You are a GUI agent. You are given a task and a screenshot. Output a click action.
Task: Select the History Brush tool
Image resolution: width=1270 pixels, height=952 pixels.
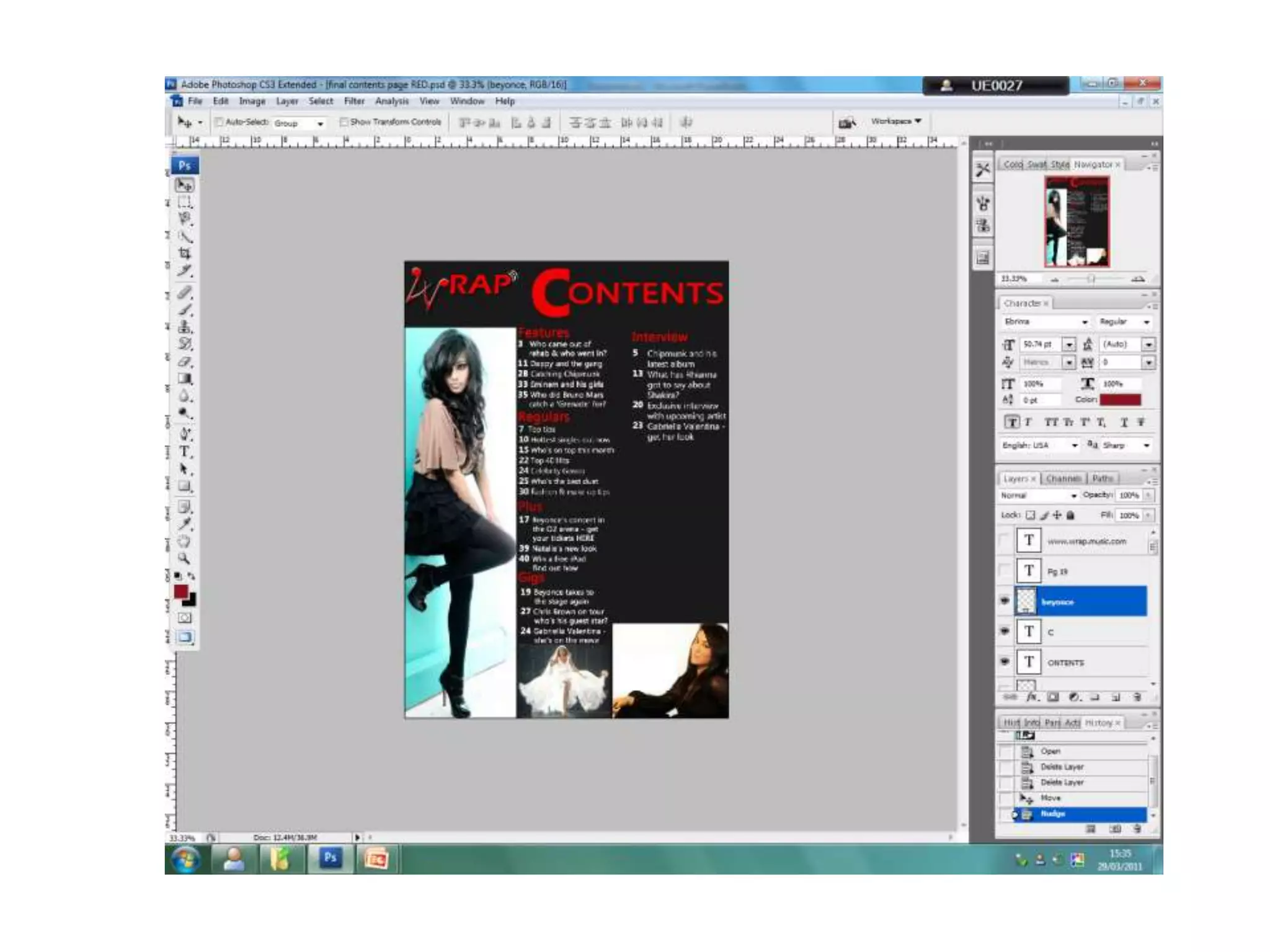tap(185, 344)
